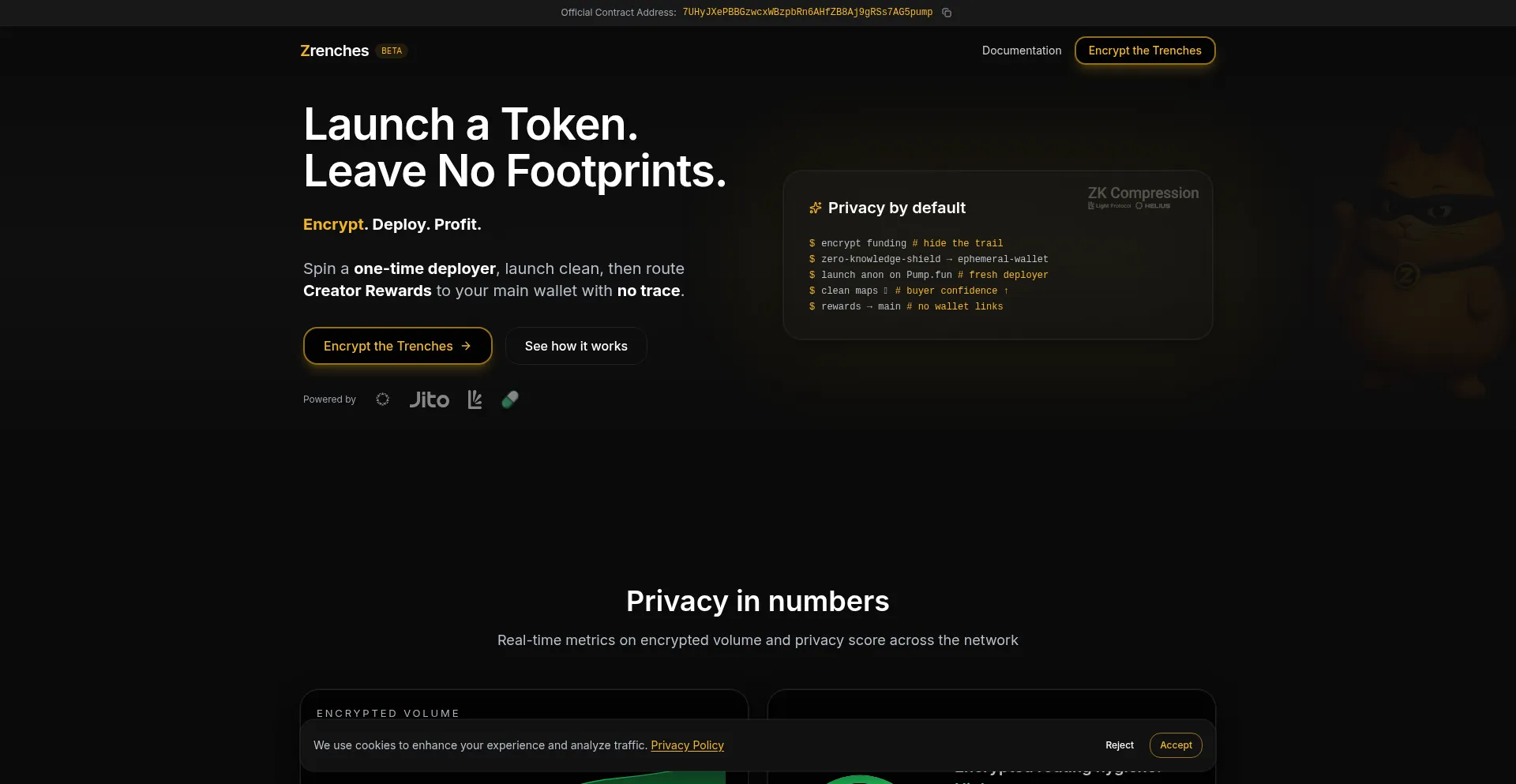
Task: Click the ZK Compression badge
Action: [1142, 197]
